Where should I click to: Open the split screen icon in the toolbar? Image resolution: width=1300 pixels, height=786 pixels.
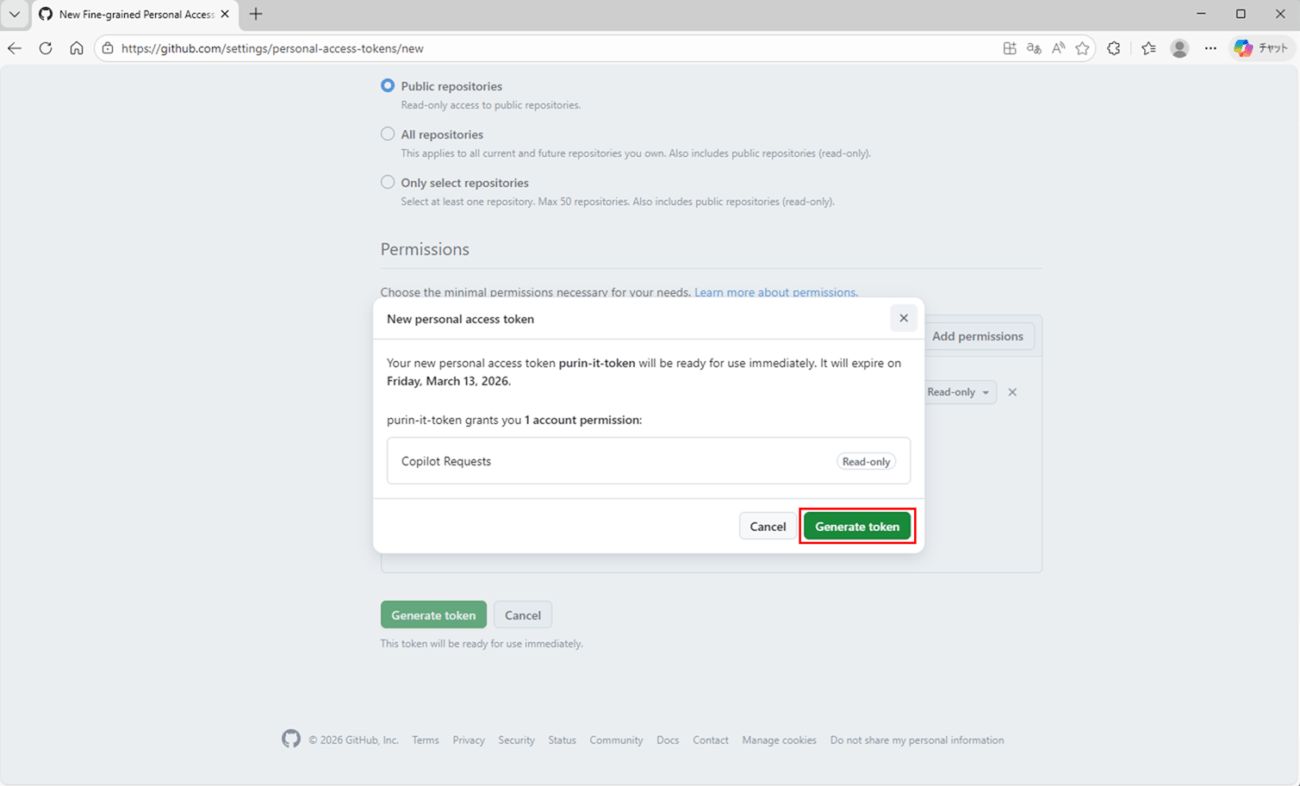1009,47
